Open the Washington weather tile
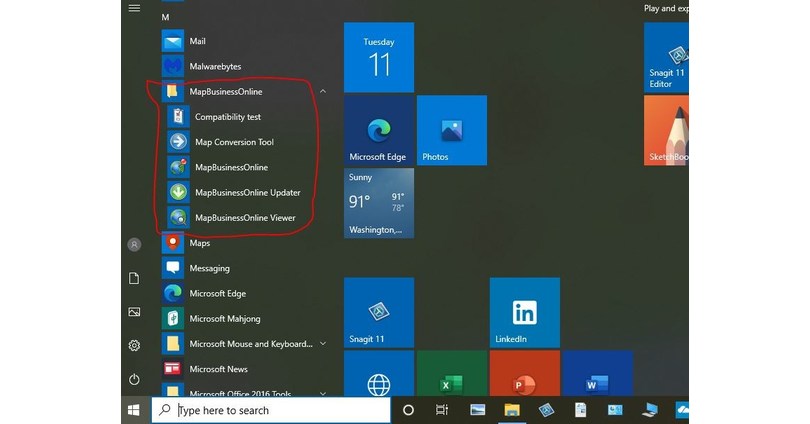 coord(378,203)
